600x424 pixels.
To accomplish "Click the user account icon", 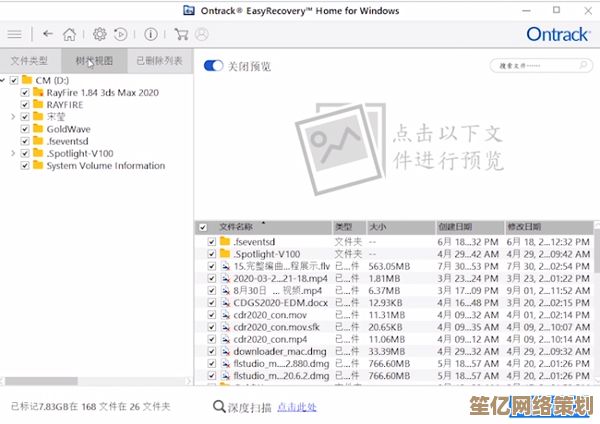I will (x=201, y=33).
